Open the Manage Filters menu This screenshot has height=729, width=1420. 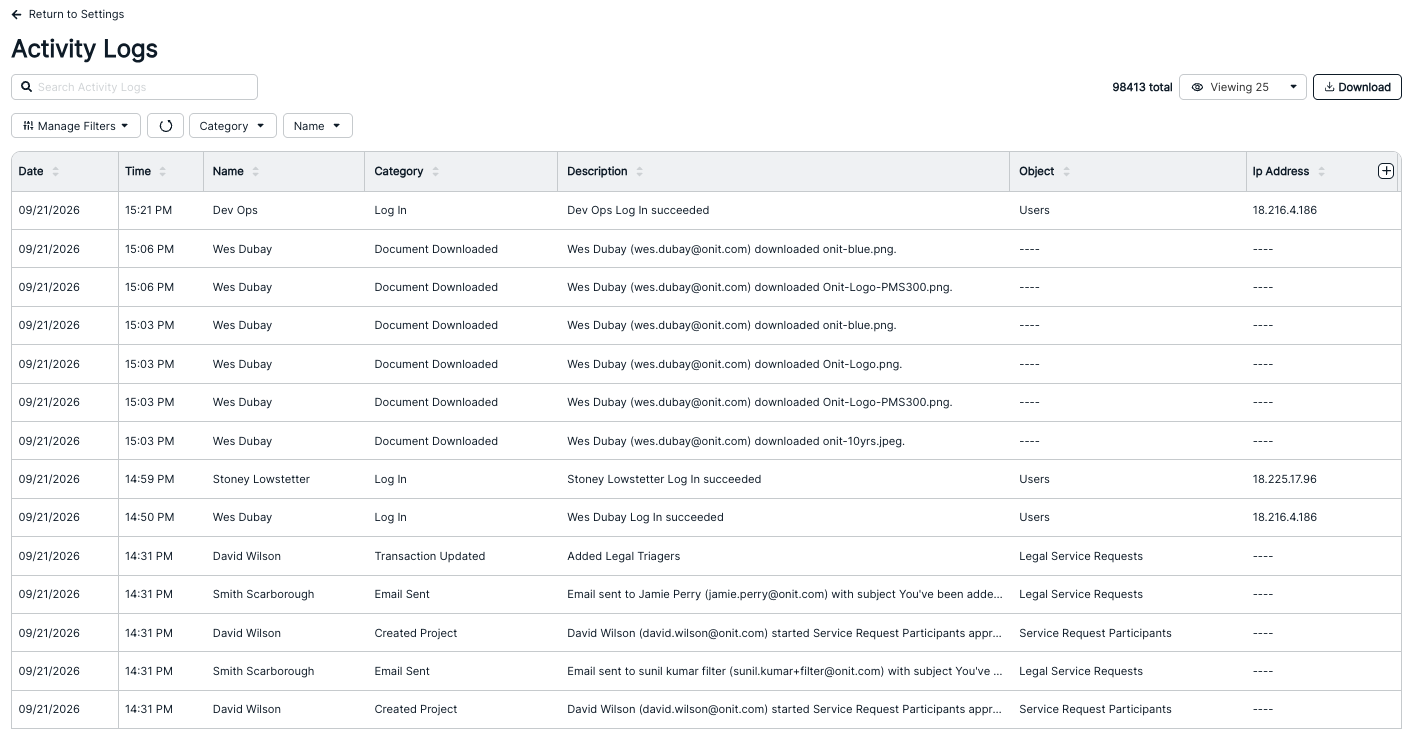[x=76, y=126]
